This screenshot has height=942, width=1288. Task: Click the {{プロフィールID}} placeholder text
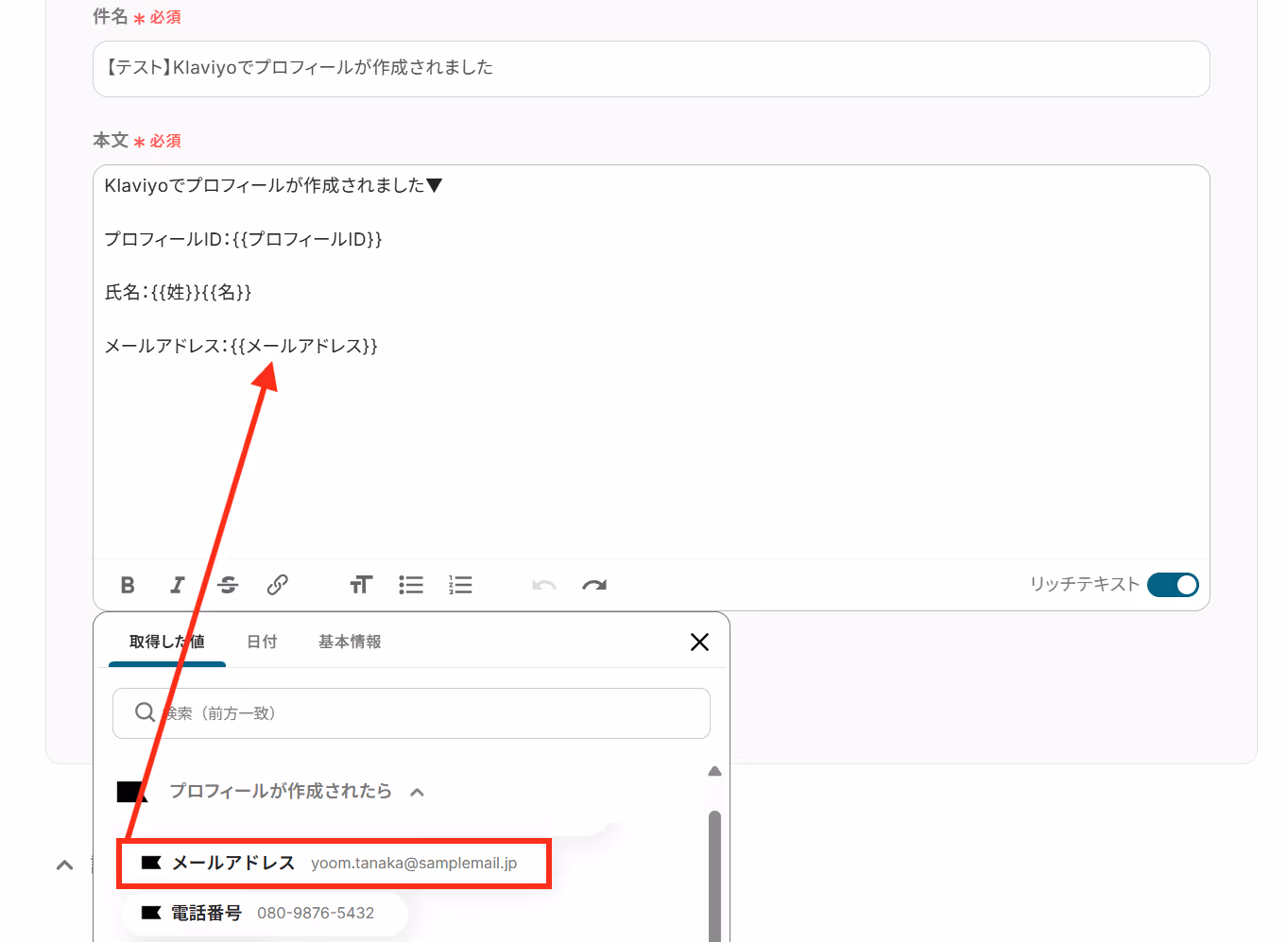(307, 239)
